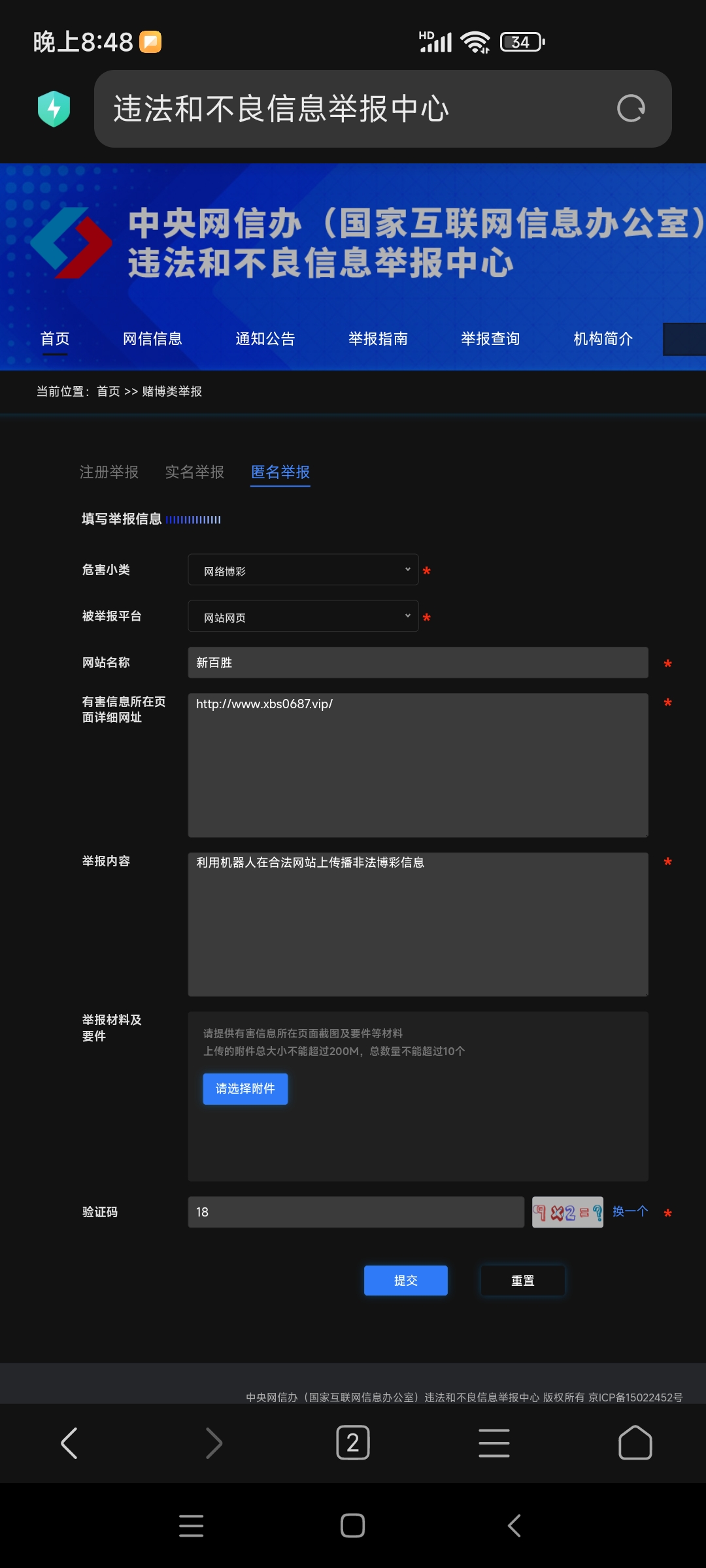This screenshot has width=706, height=1568.
Task: Tap the browser address bar title
Action: [281, 108]
